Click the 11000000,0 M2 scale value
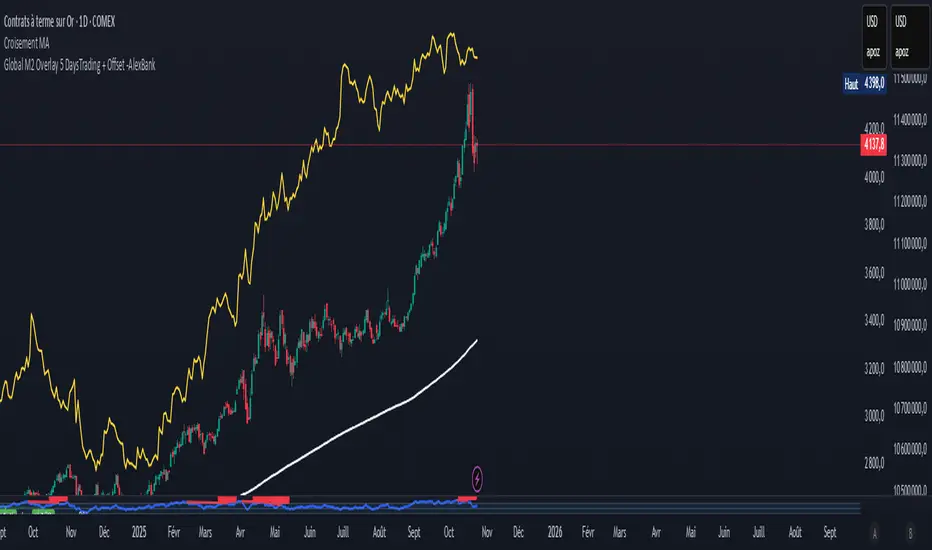 pos(910,284)
